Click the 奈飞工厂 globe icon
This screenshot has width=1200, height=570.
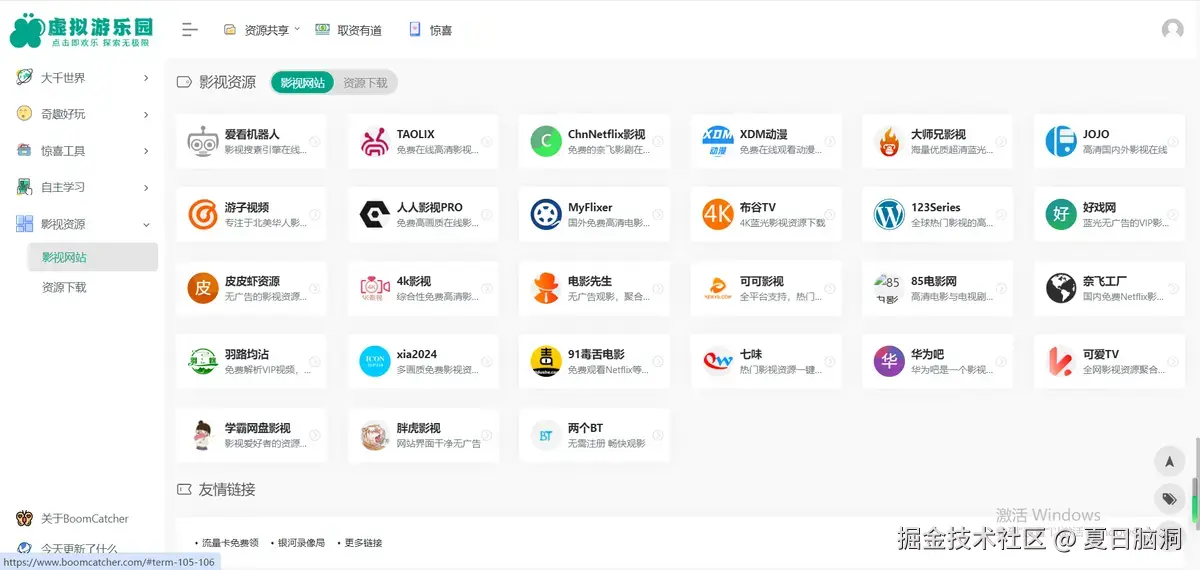click(x=1061, y=288)
